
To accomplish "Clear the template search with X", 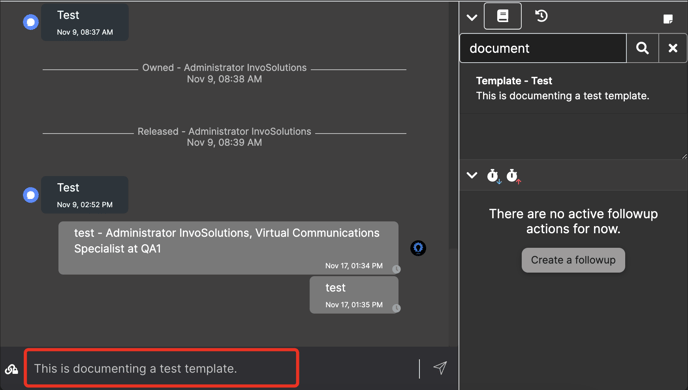I will click(673, 48).
